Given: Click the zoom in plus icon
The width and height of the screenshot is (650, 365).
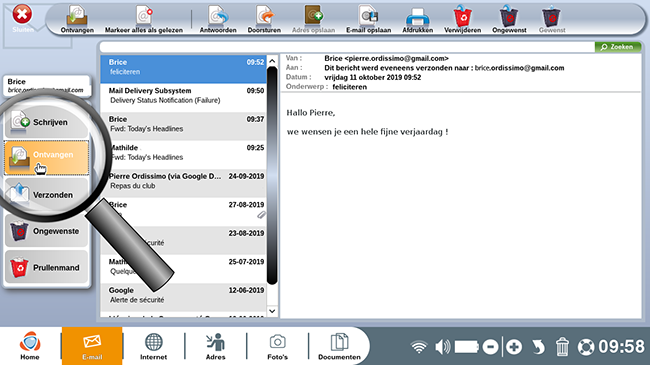Looking at the screenshot, I should coord(514,346).
